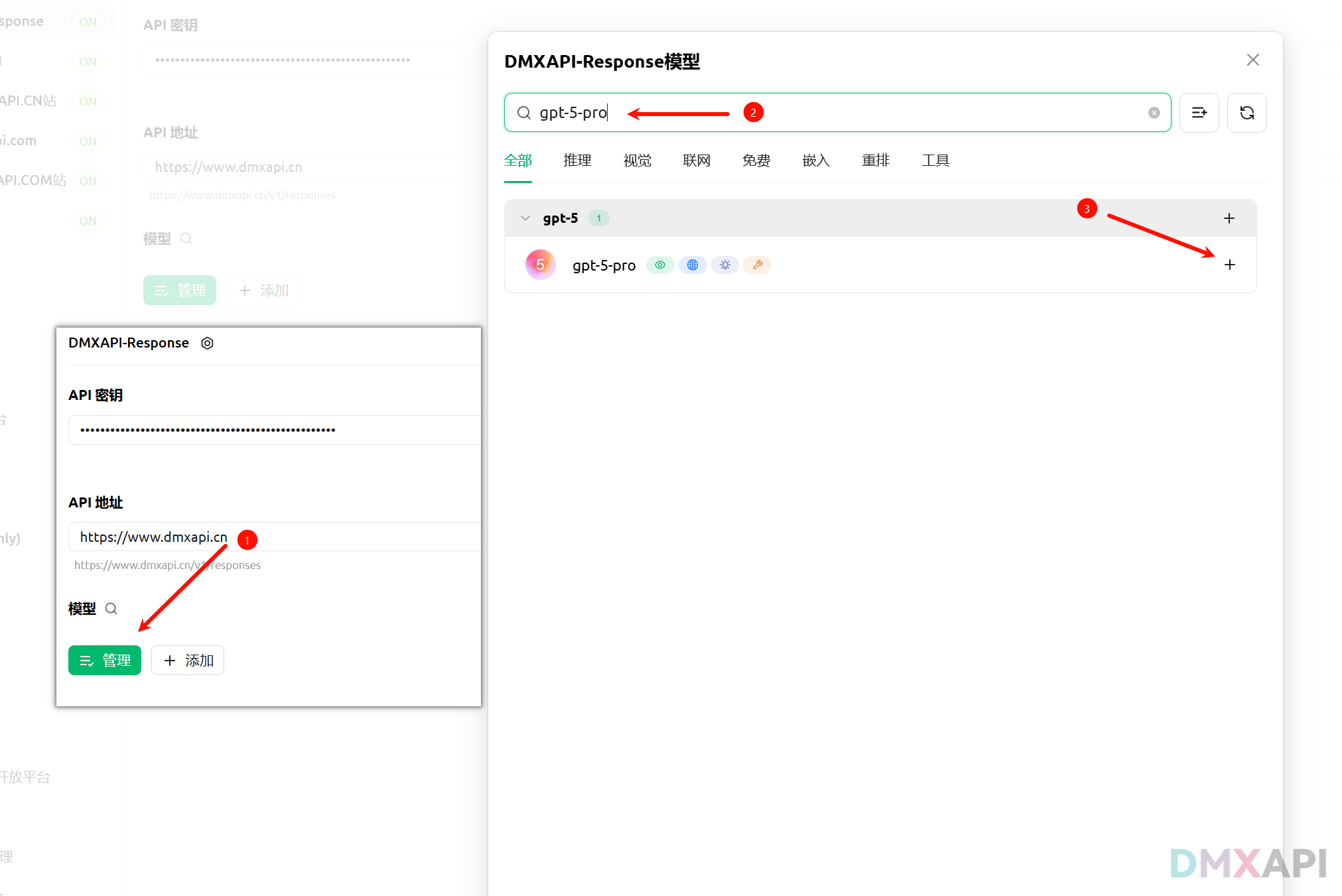Click the orange tool capability badge
The width and height of the screenshot is (1342, 896).
click(757, 265)
